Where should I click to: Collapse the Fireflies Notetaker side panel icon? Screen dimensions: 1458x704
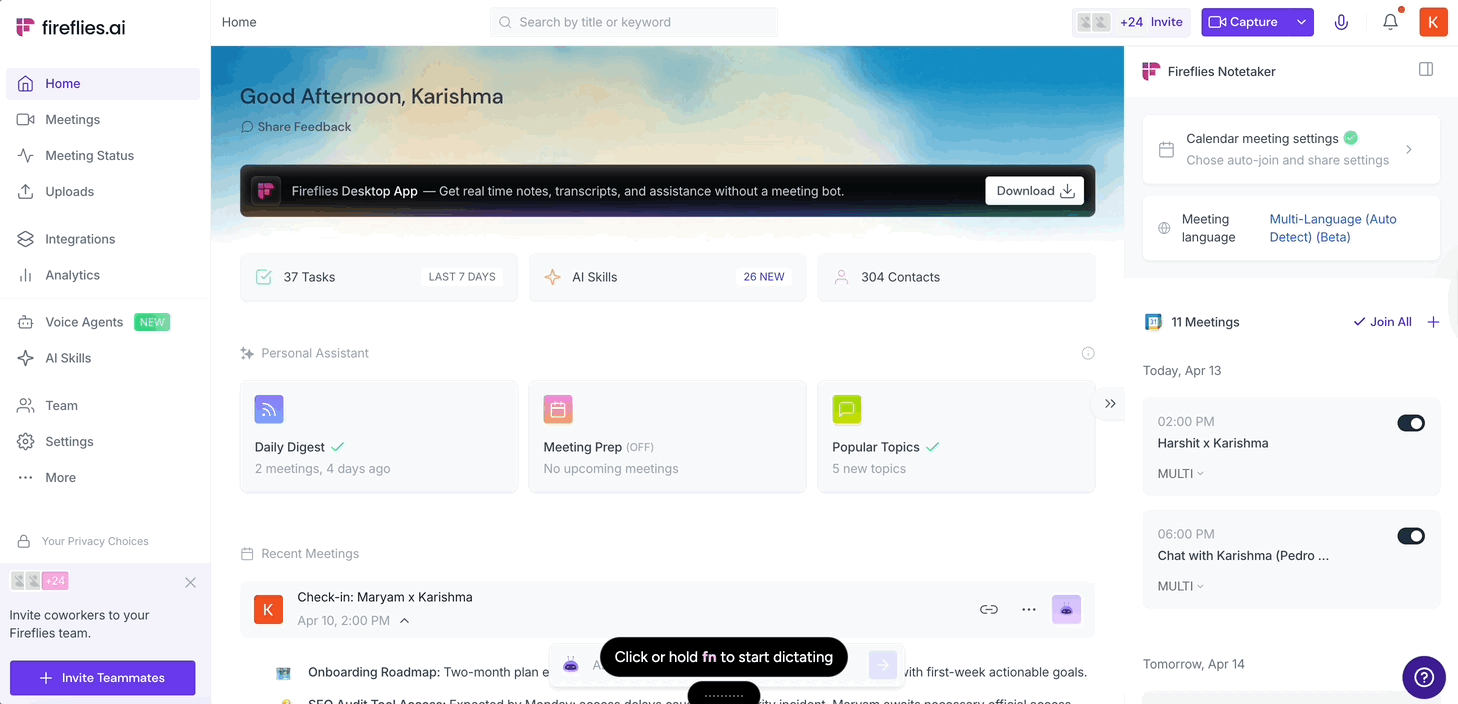click(1426, 69)
